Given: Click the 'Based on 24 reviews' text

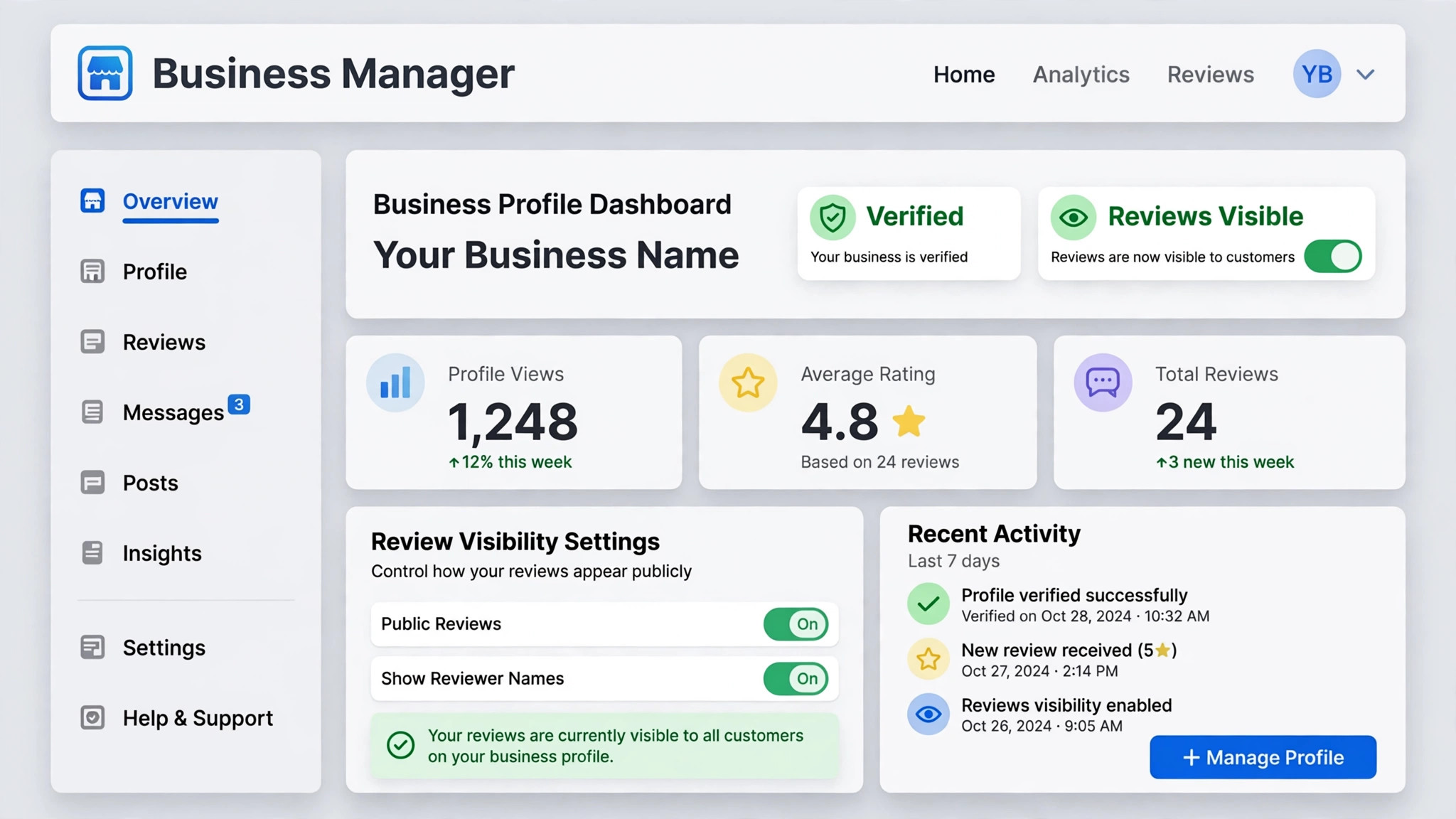Looking at the screenshot, I should [x=879, y=462].
